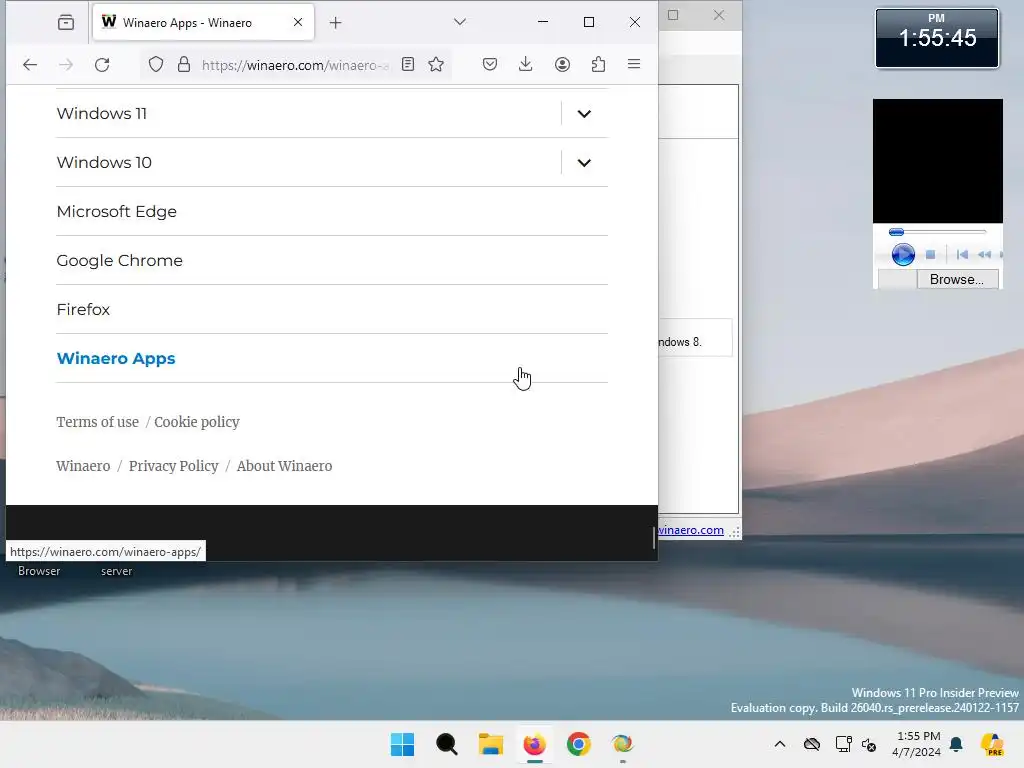Viewport: 1024px width, 768px height.
Task: Open the Terms of use link
Action: [x=97, y=422]
